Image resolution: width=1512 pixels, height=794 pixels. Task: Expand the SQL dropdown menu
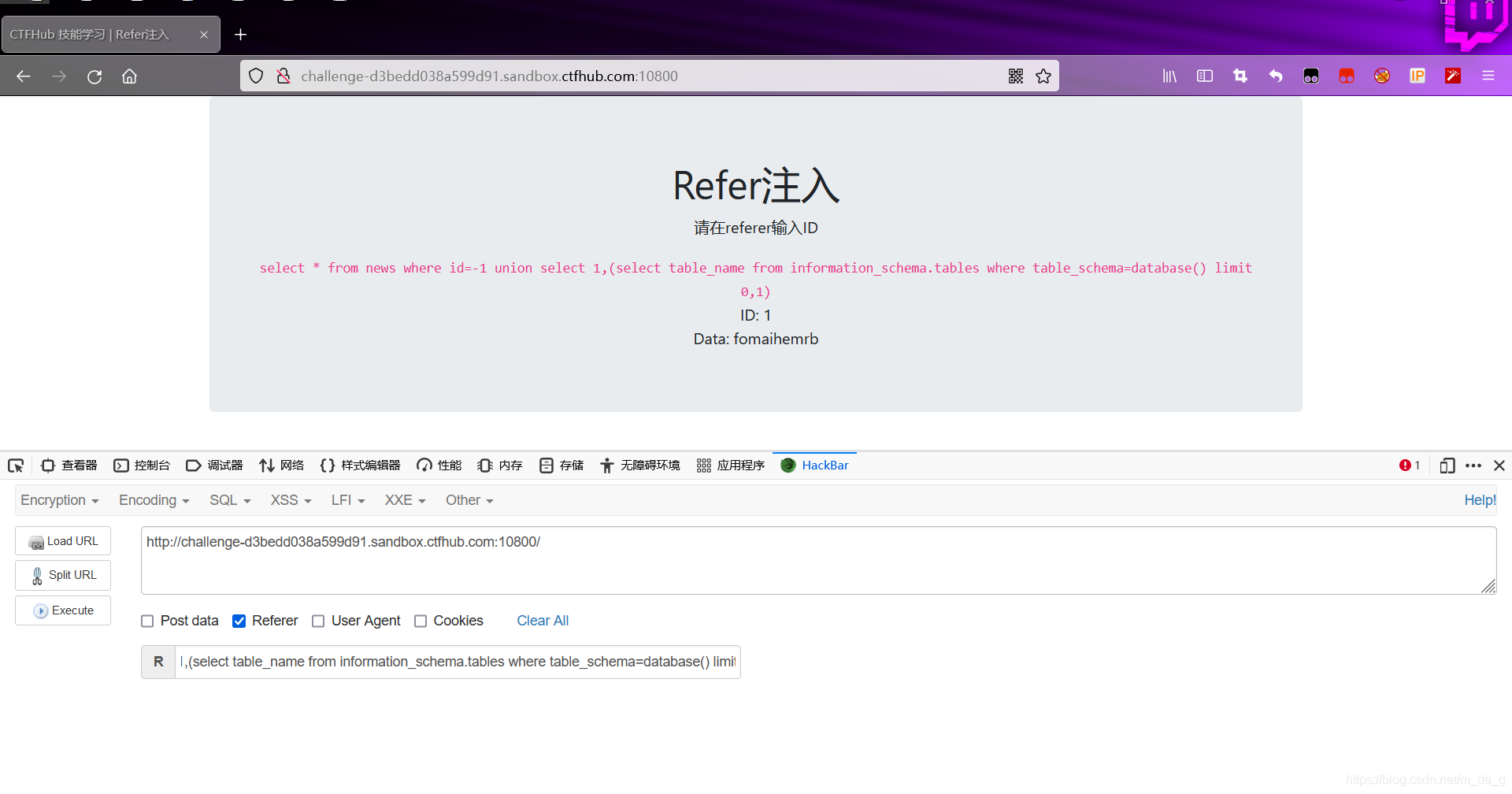(x=230, y=500)
